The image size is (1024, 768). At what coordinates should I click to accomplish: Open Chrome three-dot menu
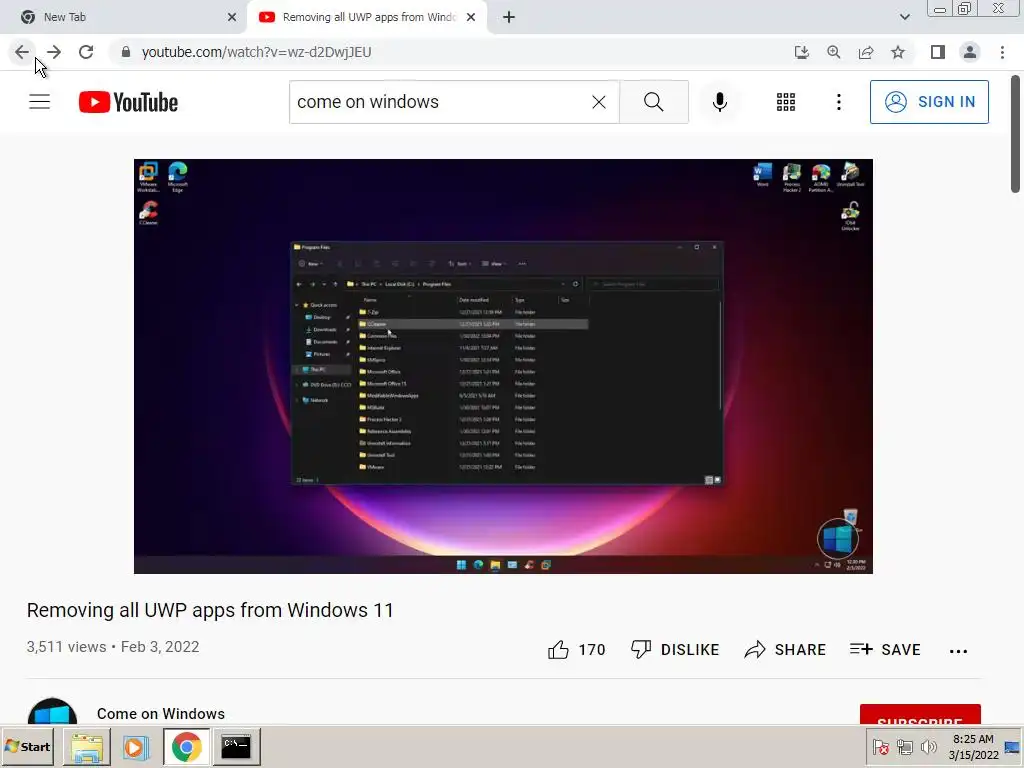[x=1002, y=52]
